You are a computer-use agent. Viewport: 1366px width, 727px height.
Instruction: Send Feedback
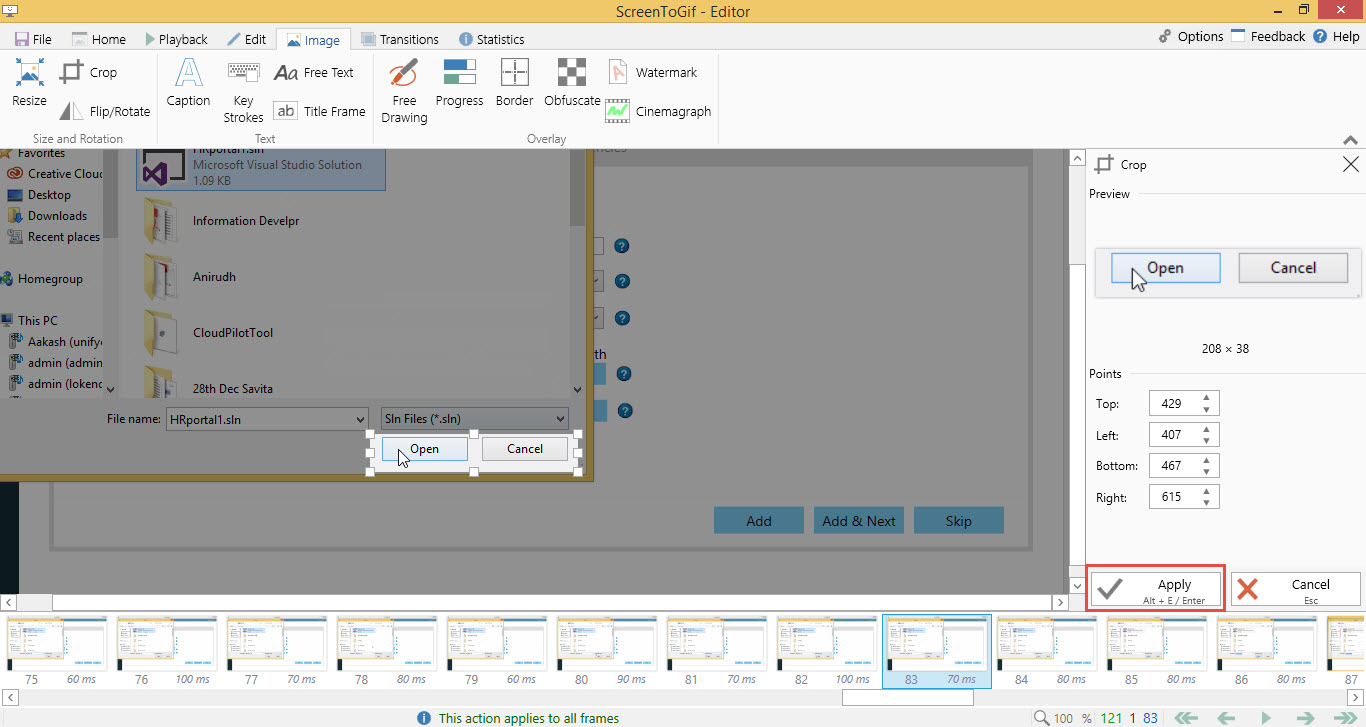[x=1268, y=36]
